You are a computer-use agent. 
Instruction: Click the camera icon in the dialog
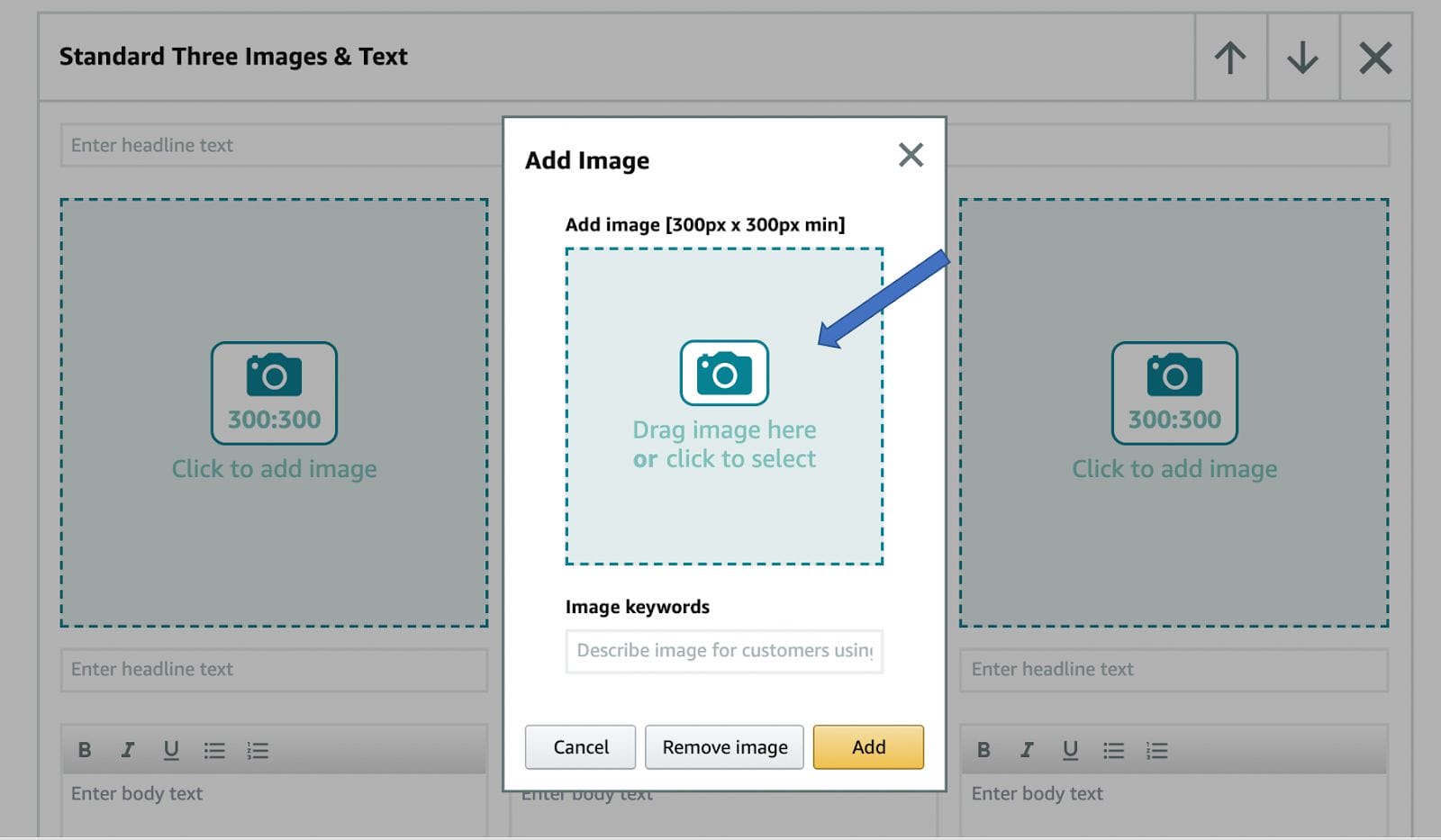(x=724, y=373)
